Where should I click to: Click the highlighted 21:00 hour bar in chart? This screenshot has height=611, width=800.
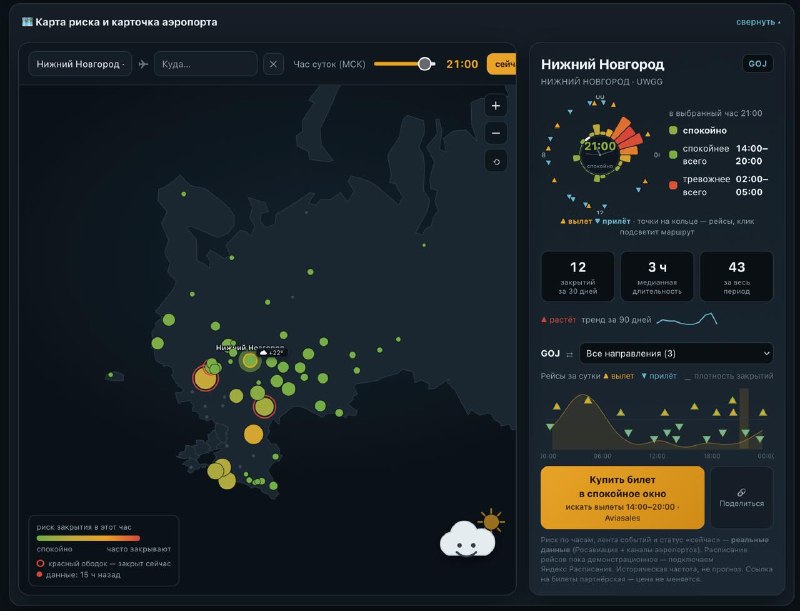(744, 419)
